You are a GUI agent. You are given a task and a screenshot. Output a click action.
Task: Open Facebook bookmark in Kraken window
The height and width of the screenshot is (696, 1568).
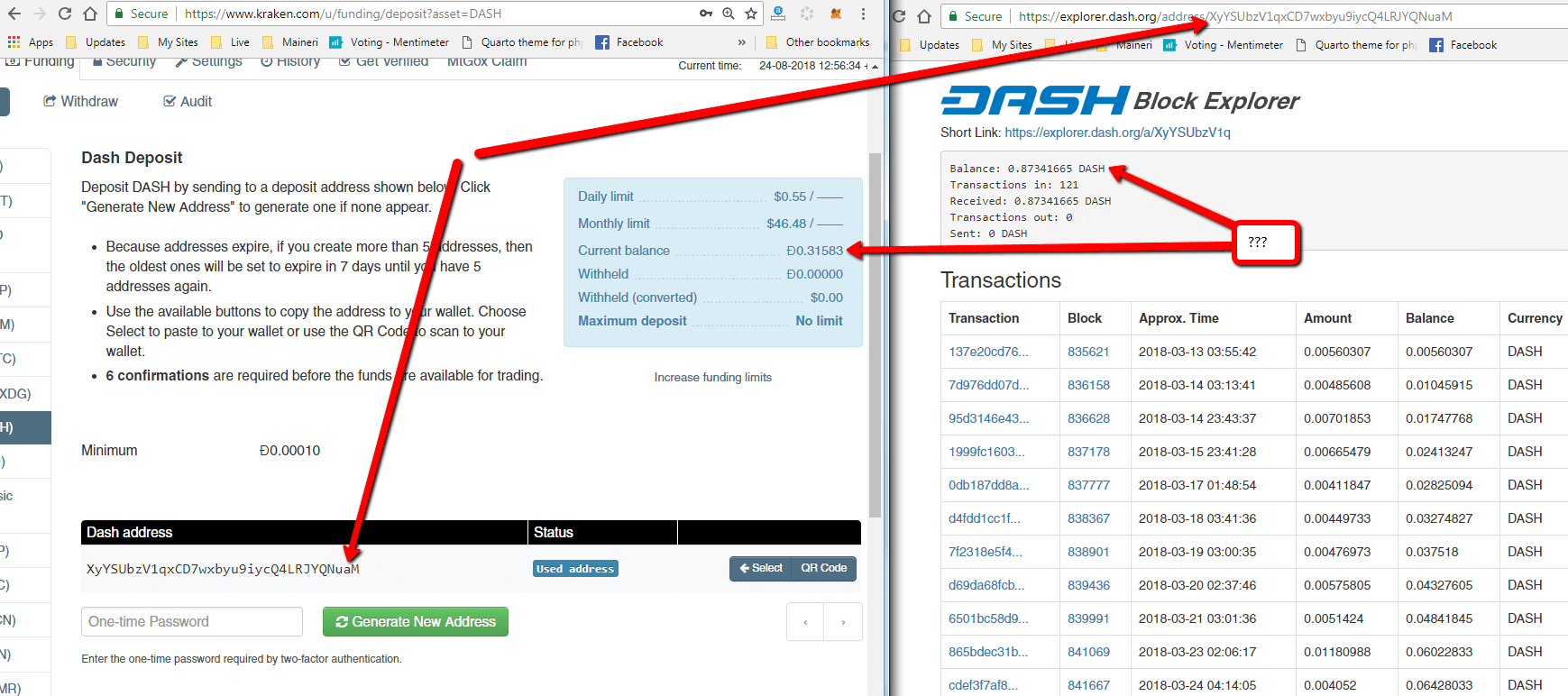[629, 42]
